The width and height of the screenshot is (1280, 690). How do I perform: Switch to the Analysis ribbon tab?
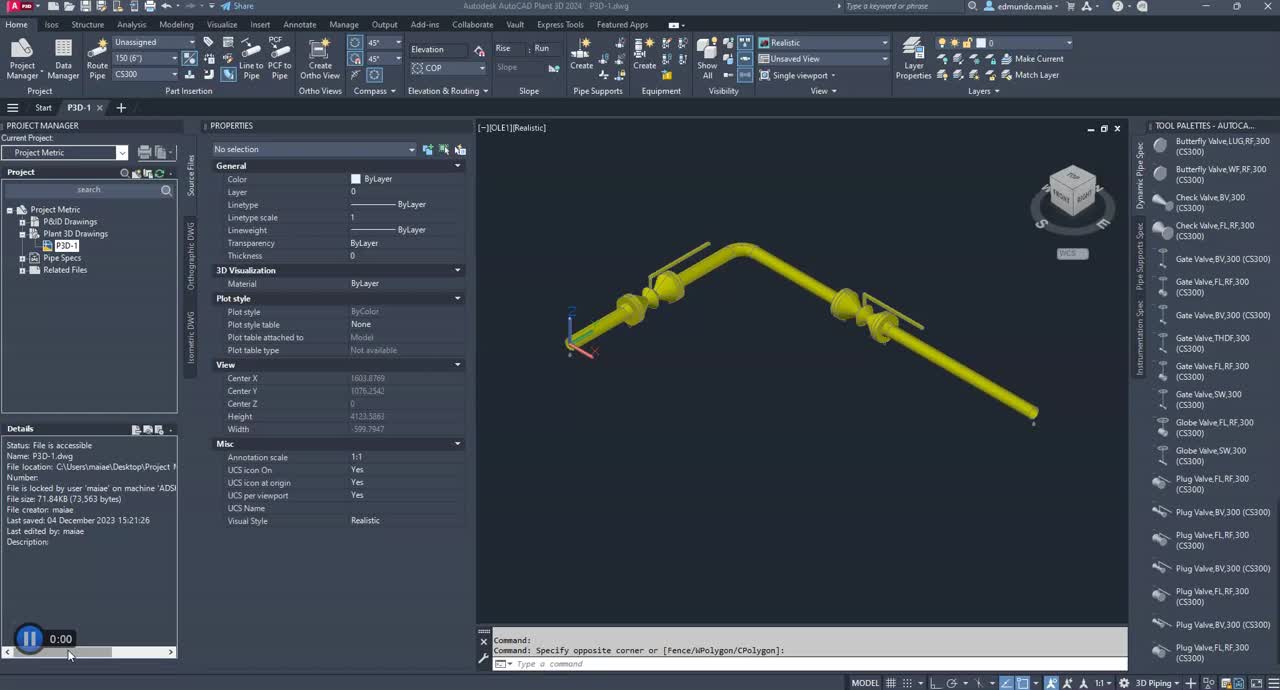click(x=131, y=25)
